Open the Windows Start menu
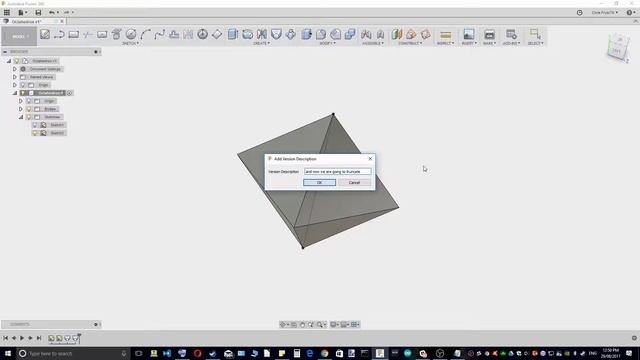 8,353
